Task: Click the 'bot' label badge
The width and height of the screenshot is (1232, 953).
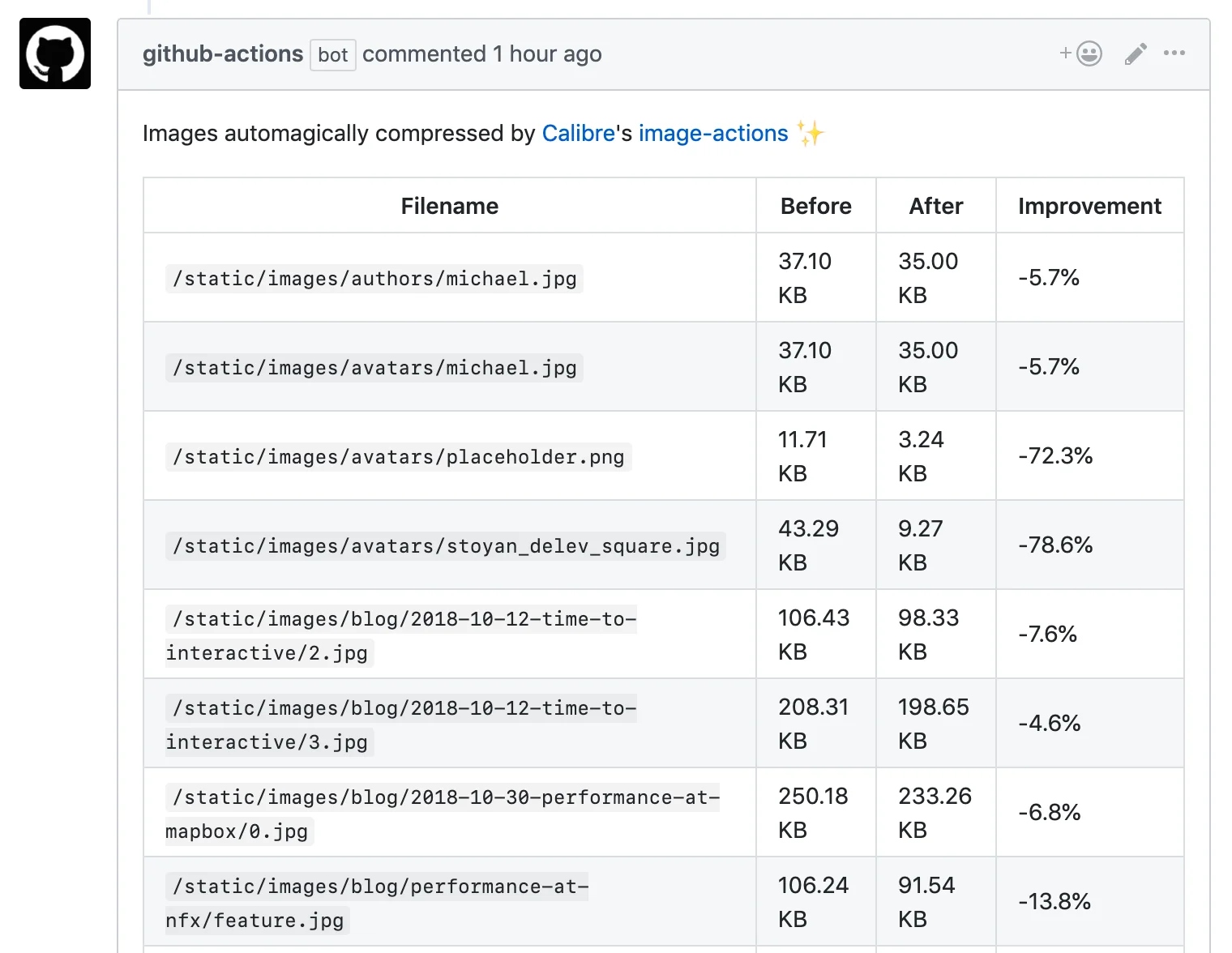Action: pos(333,54)
